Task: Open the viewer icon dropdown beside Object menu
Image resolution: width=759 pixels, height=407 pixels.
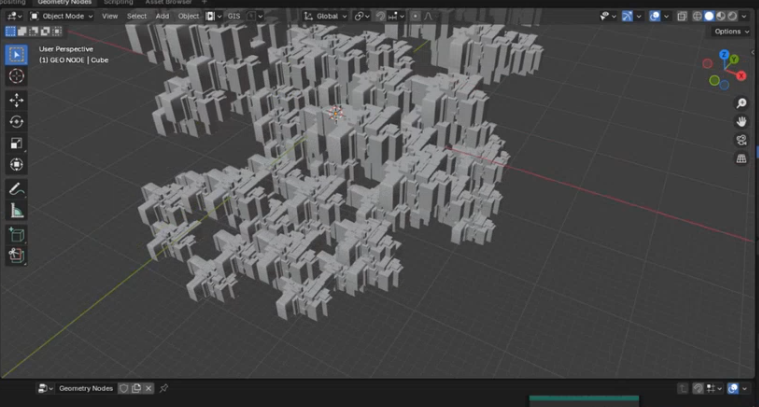Action: click(x=213, y=16)
